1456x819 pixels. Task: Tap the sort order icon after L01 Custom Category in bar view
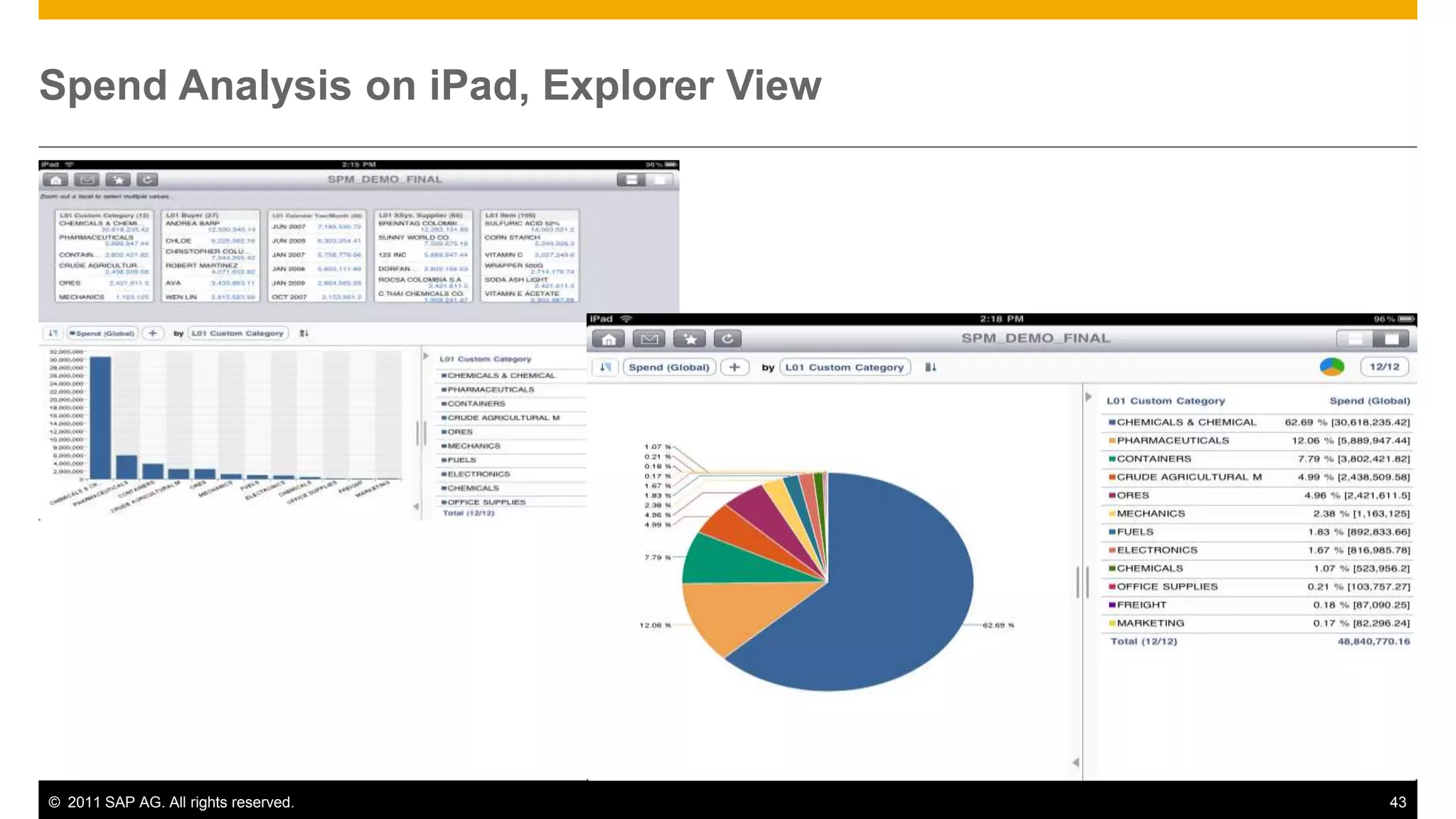[304, 333]
